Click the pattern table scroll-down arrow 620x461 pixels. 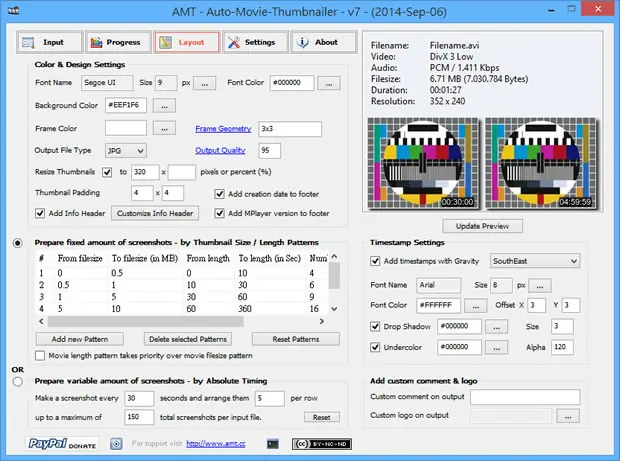pyautogui.click(x=335, y=309)
